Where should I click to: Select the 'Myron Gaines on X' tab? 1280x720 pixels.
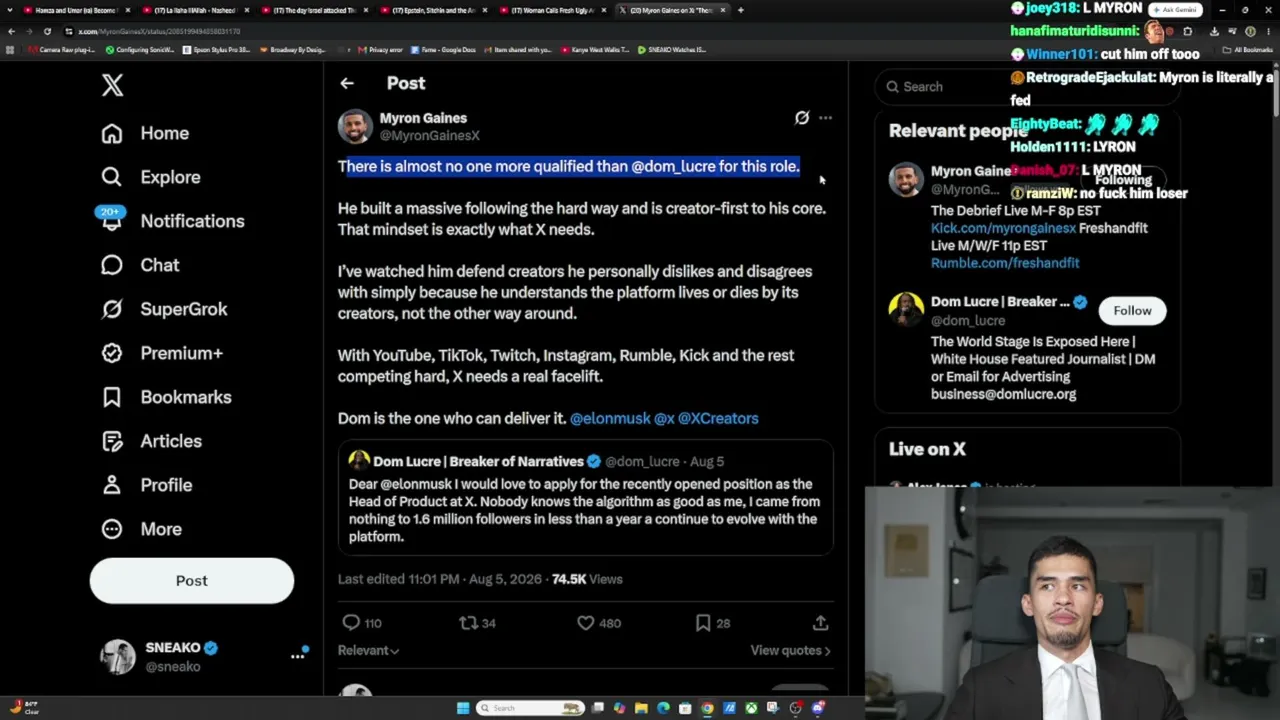pos(672,10)
